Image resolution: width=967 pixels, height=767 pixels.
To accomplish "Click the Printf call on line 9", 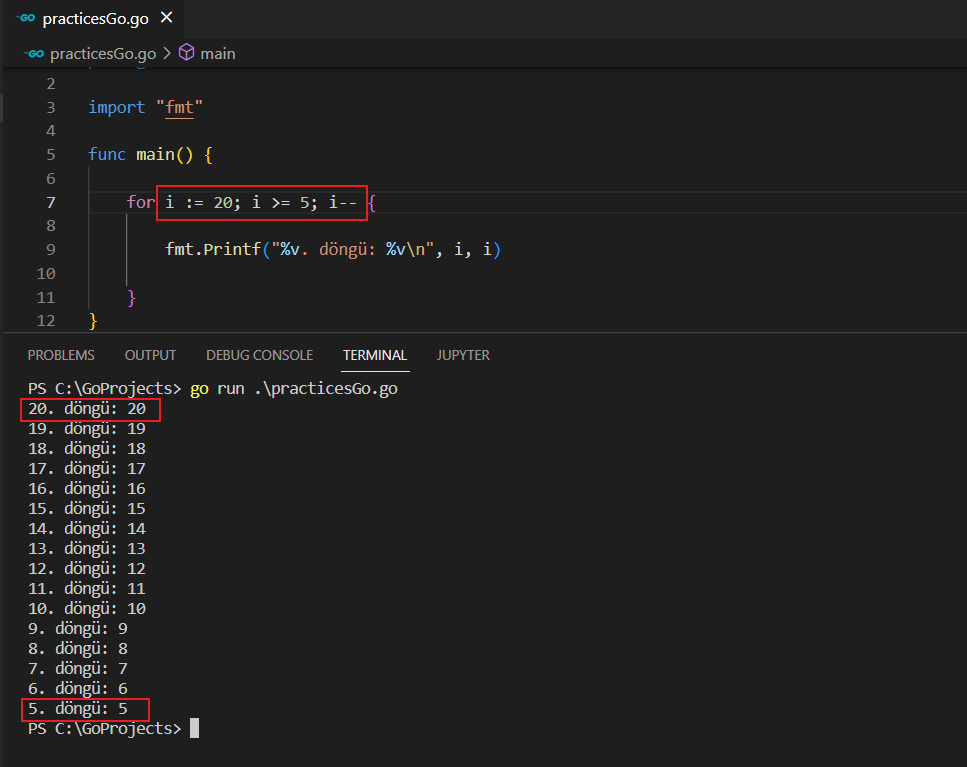I will click(x=235, y=250).
